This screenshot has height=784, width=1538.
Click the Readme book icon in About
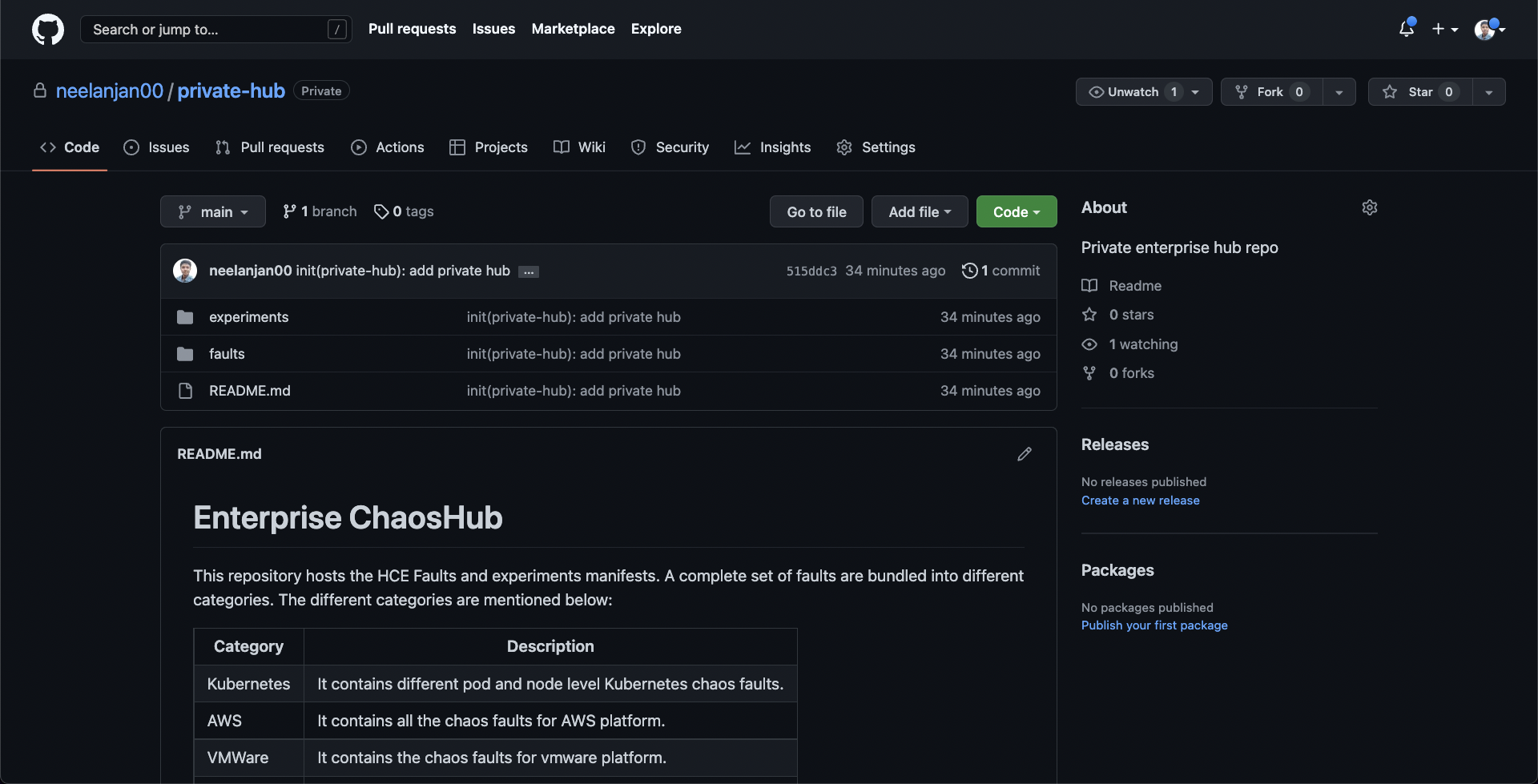(1089, 286)
